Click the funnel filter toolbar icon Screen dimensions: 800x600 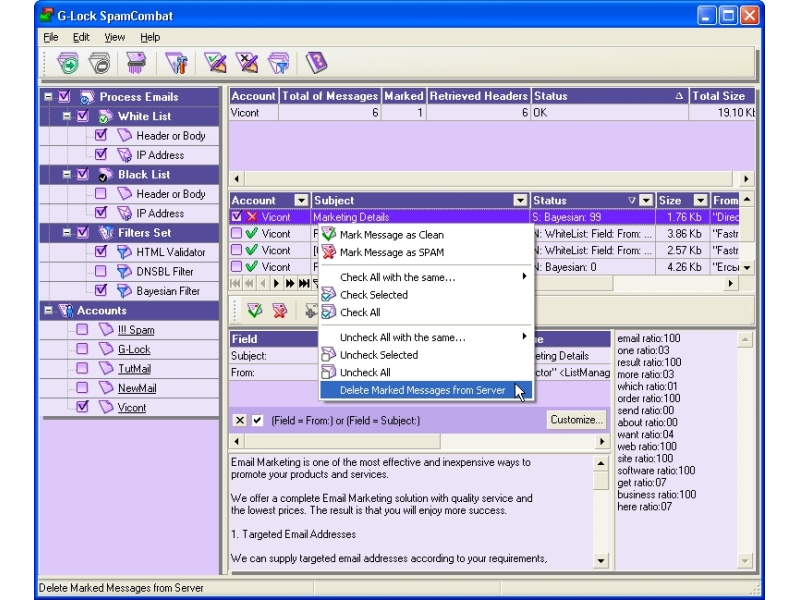(279, 63)
